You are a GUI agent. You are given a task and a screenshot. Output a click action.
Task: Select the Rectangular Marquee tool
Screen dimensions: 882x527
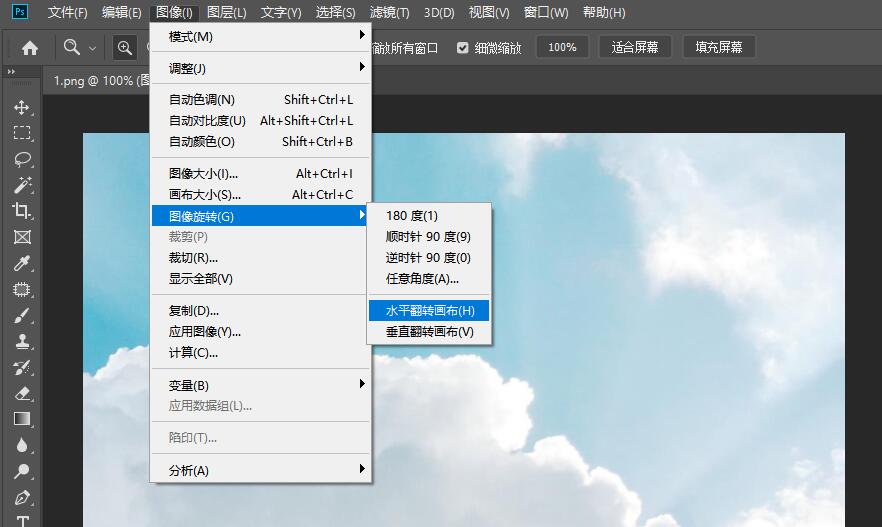coord(22,133)
